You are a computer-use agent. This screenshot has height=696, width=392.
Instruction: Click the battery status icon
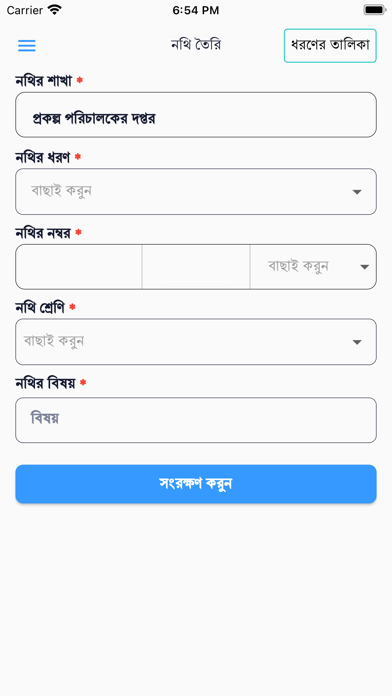coord(374,10)
